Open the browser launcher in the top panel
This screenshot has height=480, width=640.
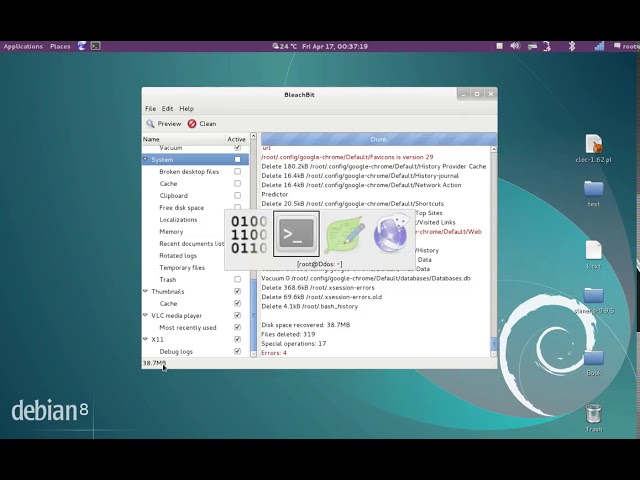(x=82, y=46)
